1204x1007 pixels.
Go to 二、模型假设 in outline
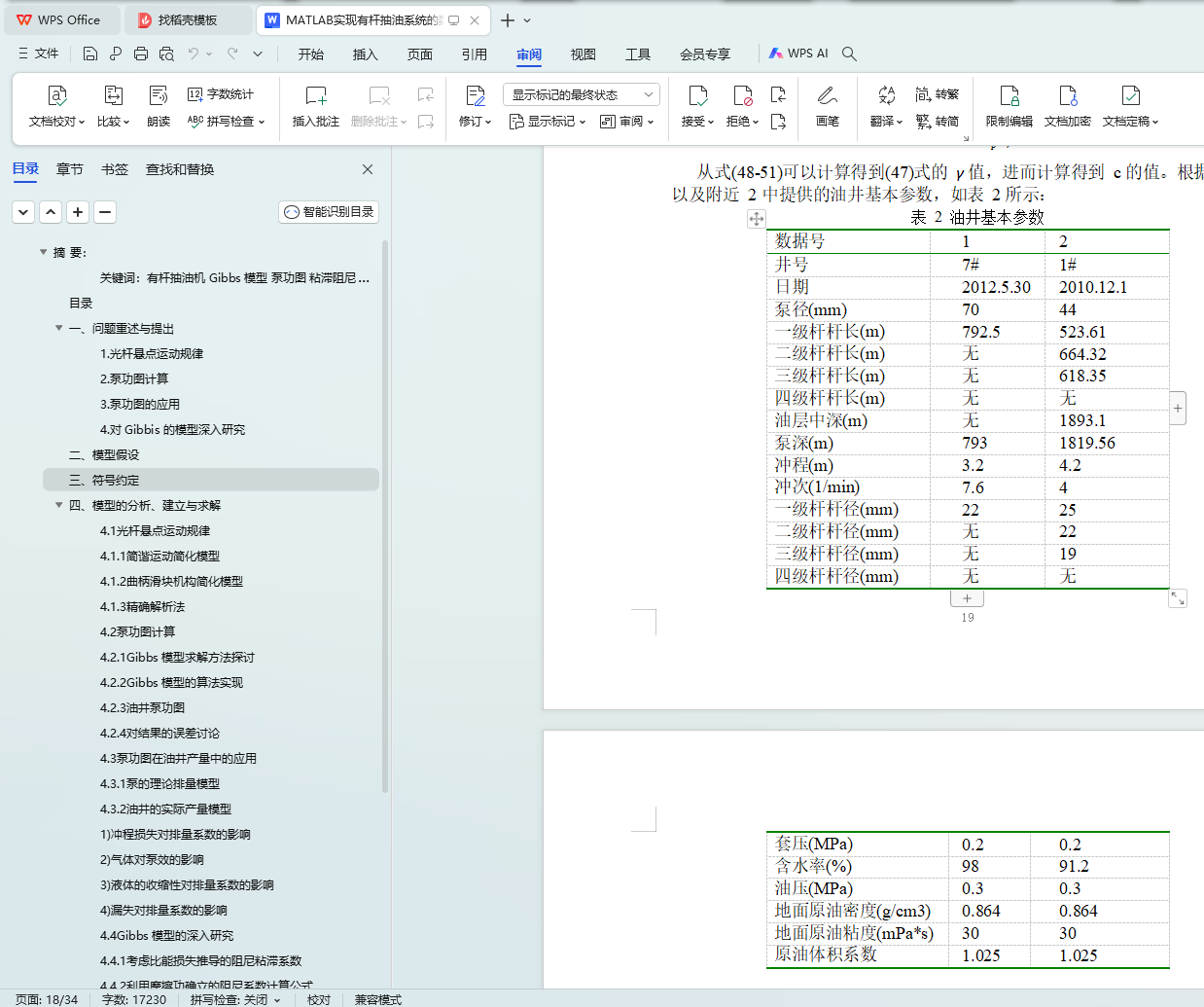coord(104,454)
